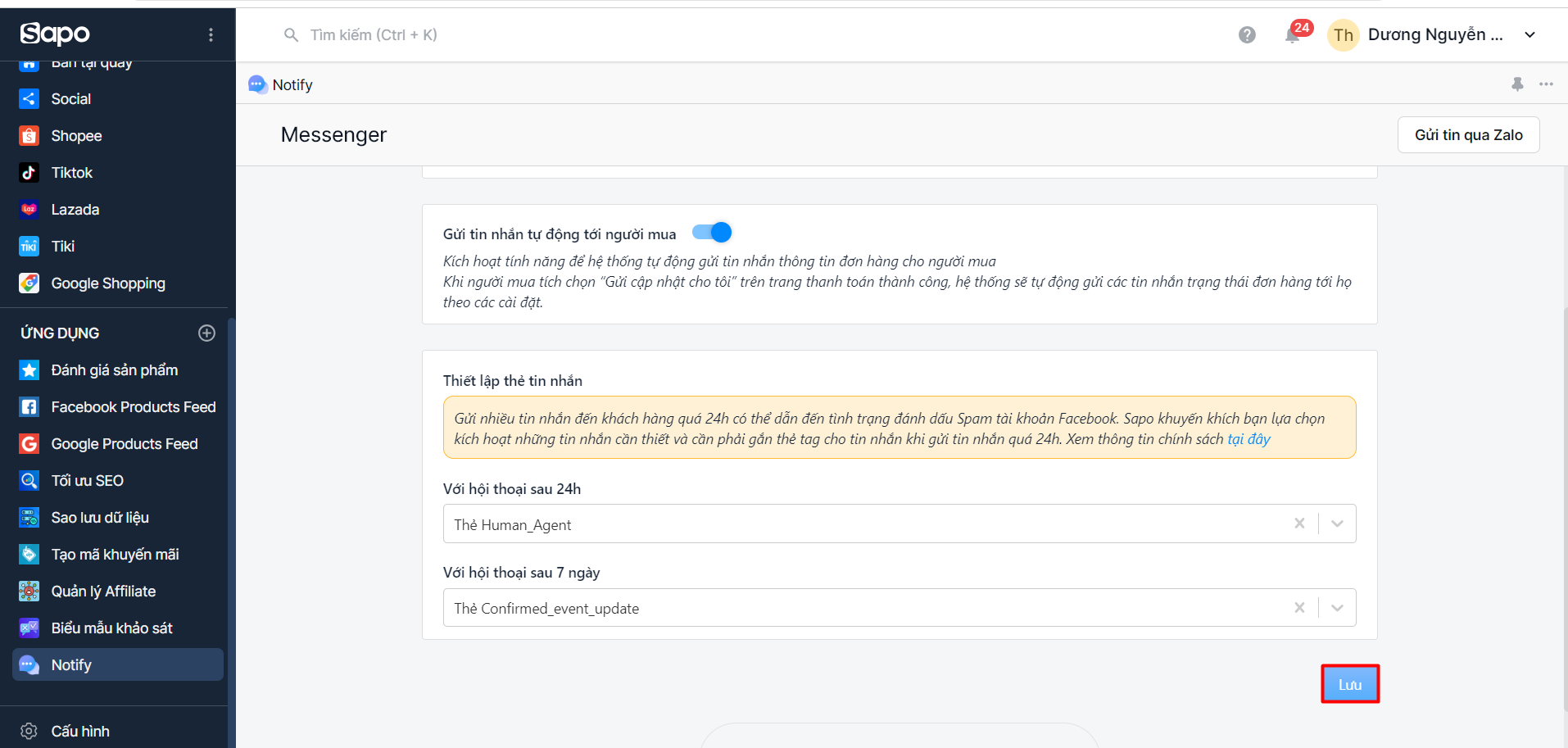Expand the 24h conversation tag dropdown
Viewport: 1568px width, 748px height.
click(x=1337, y=524)
